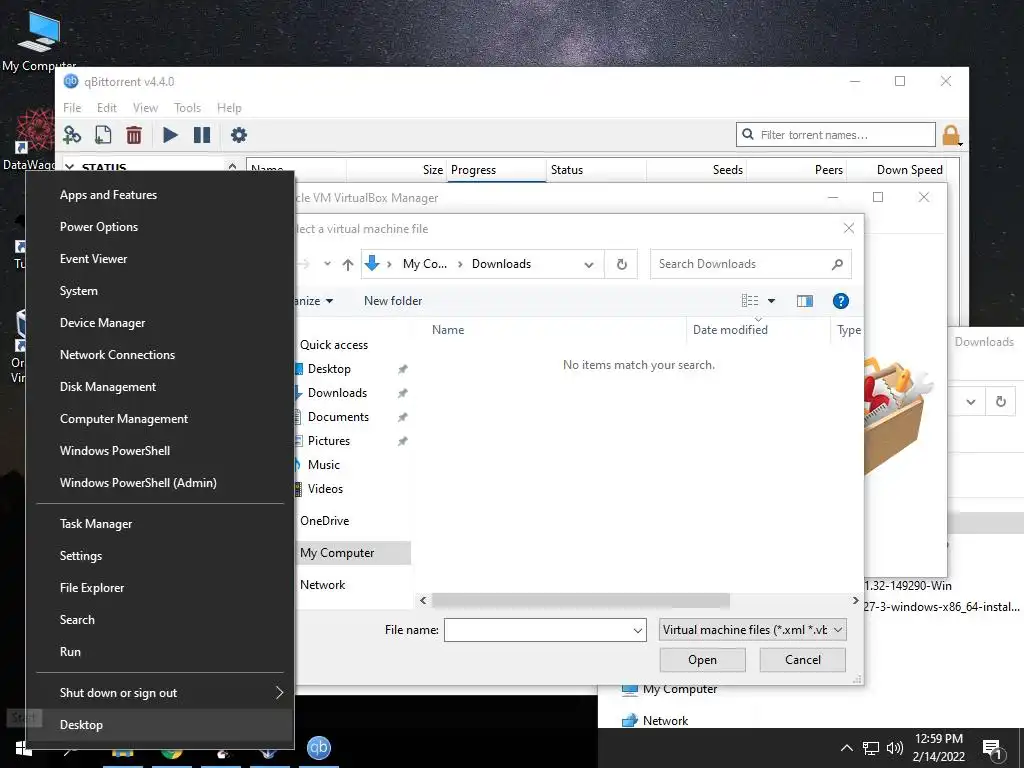The width and height of the screenshot is (1024, 768).
Task: Click the red Delete torrent trash icon
Action: pos(134,135)
